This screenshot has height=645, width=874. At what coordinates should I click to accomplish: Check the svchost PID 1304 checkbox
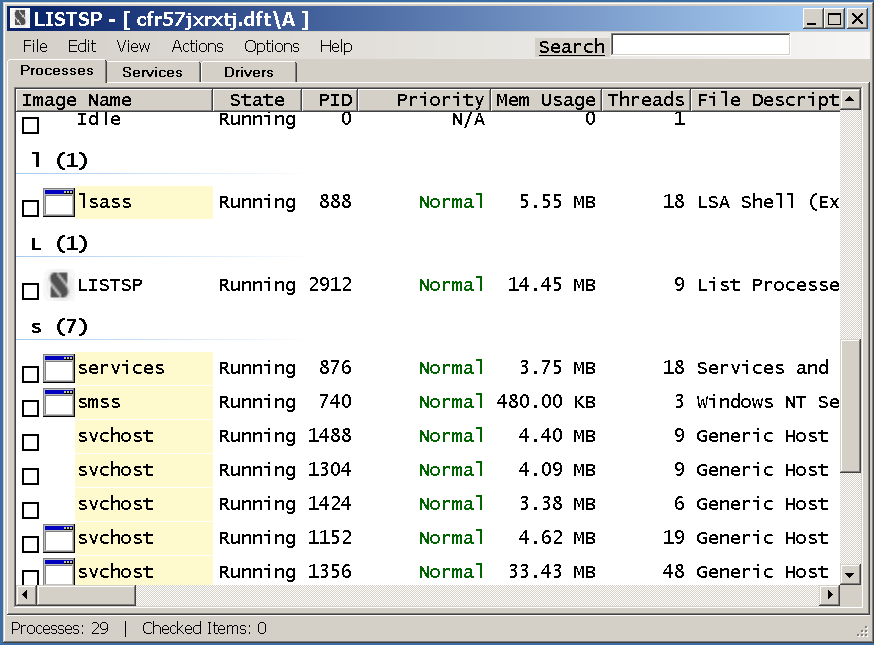point(31,476)
